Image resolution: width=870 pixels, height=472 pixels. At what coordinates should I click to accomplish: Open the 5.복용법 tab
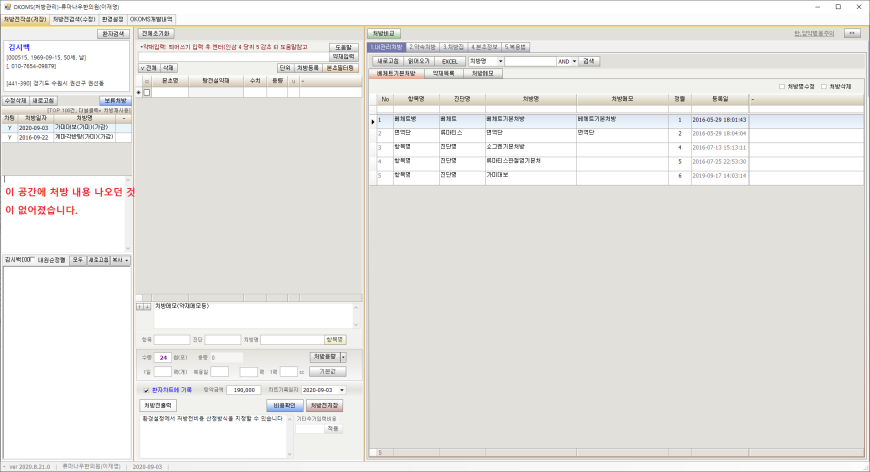(515, 47)
